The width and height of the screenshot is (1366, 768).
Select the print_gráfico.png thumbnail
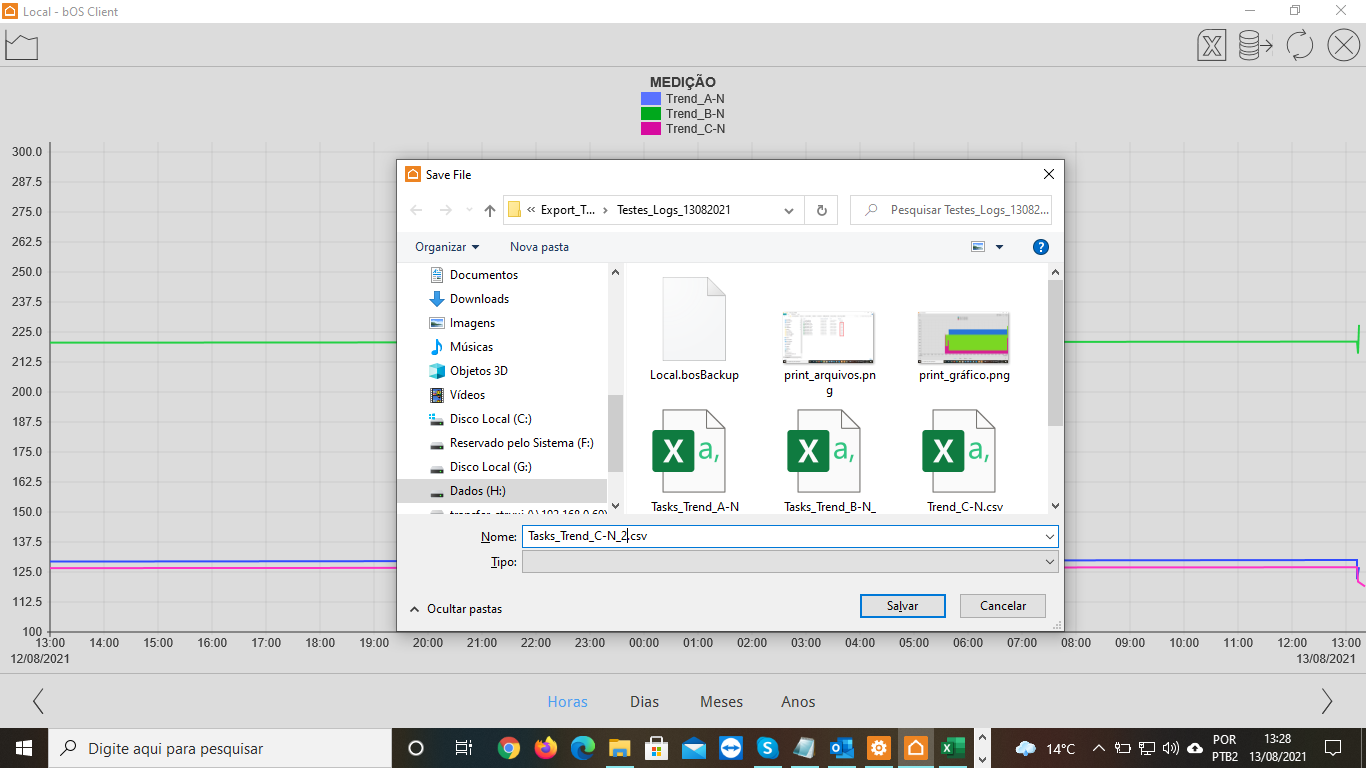(x=963, y=339)
